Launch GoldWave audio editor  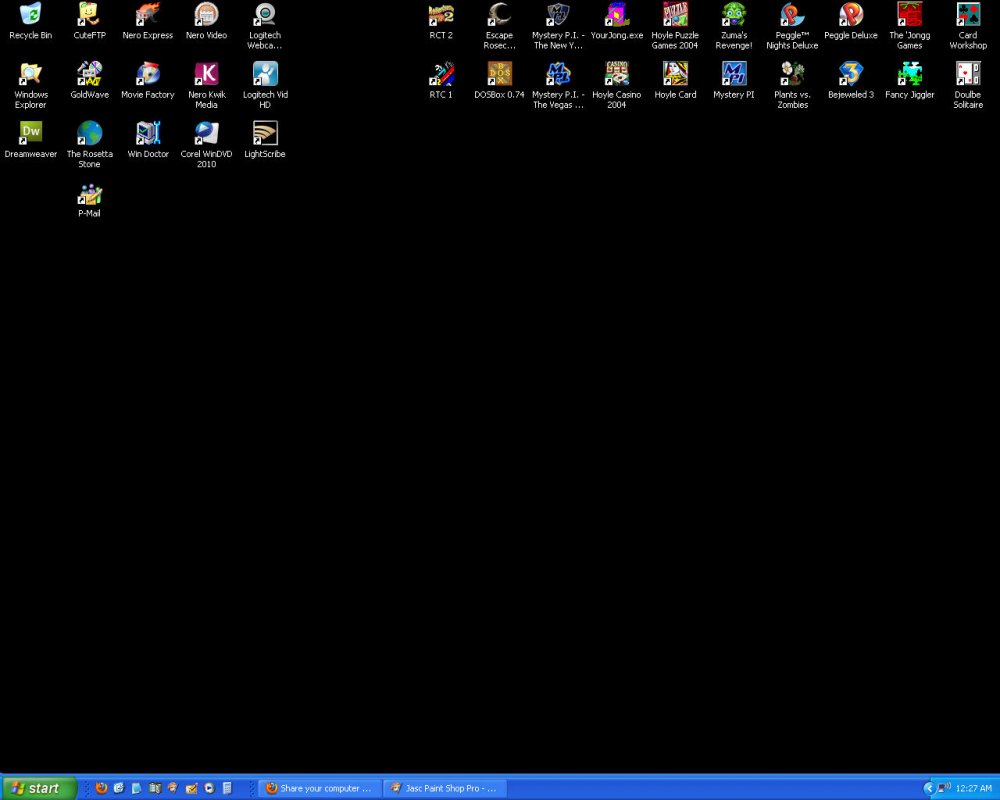point(89,75)
